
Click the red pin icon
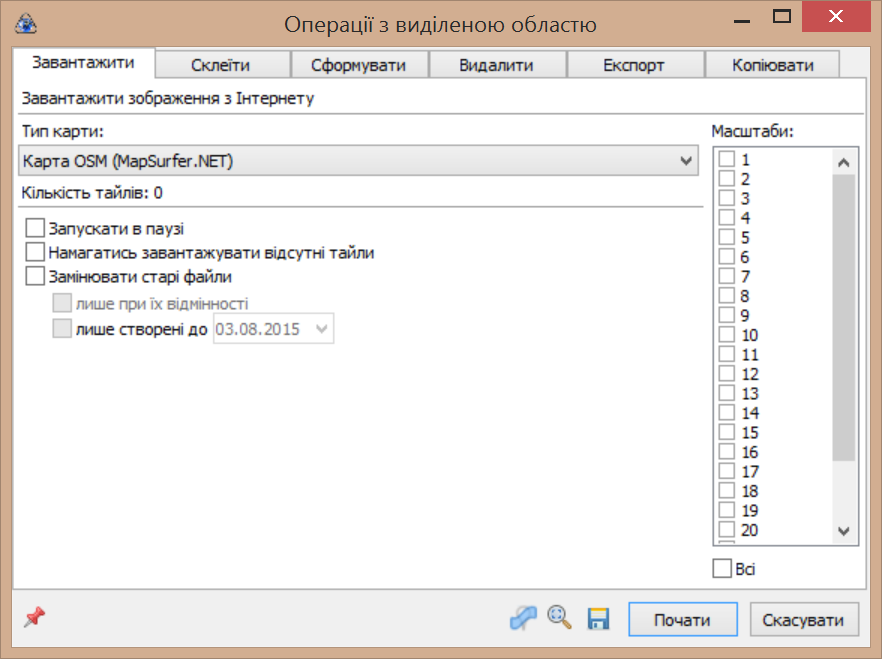click(34, 619)
